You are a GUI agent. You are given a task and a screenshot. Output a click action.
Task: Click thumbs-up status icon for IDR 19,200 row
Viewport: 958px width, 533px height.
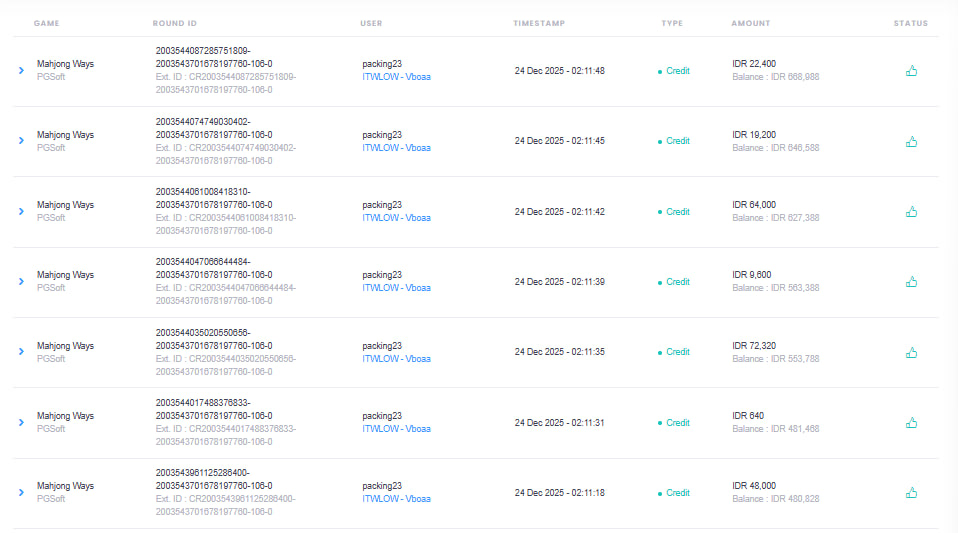click(911, 142)
